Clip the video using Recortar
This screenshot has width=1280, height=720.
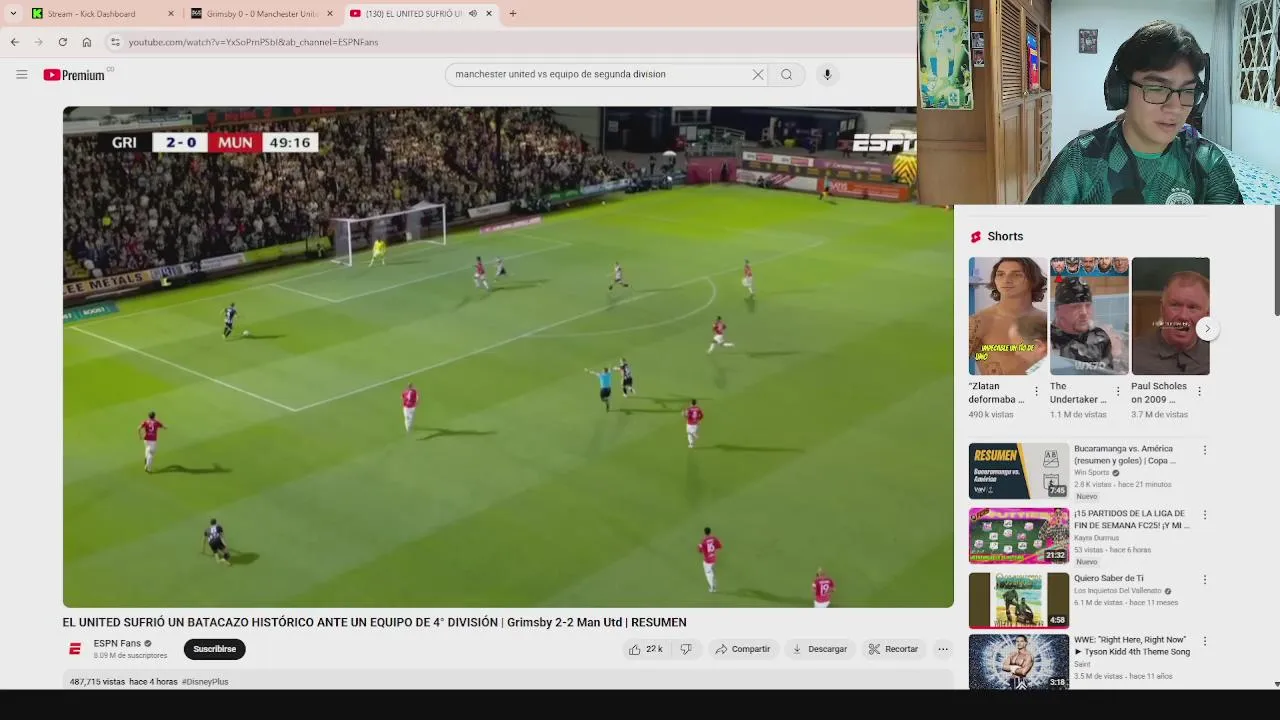(x=893, y=649)
